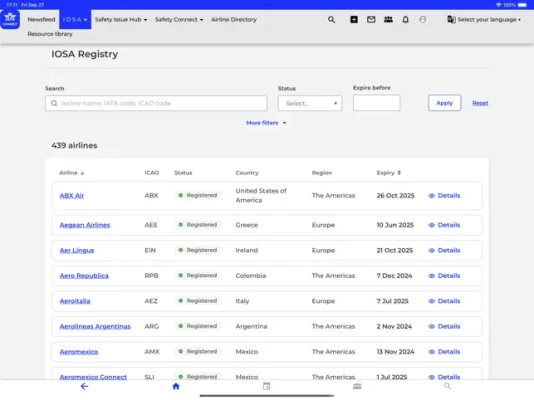Open the mail envelope icon
Screen dimensions: 534x400
point(371,19)
